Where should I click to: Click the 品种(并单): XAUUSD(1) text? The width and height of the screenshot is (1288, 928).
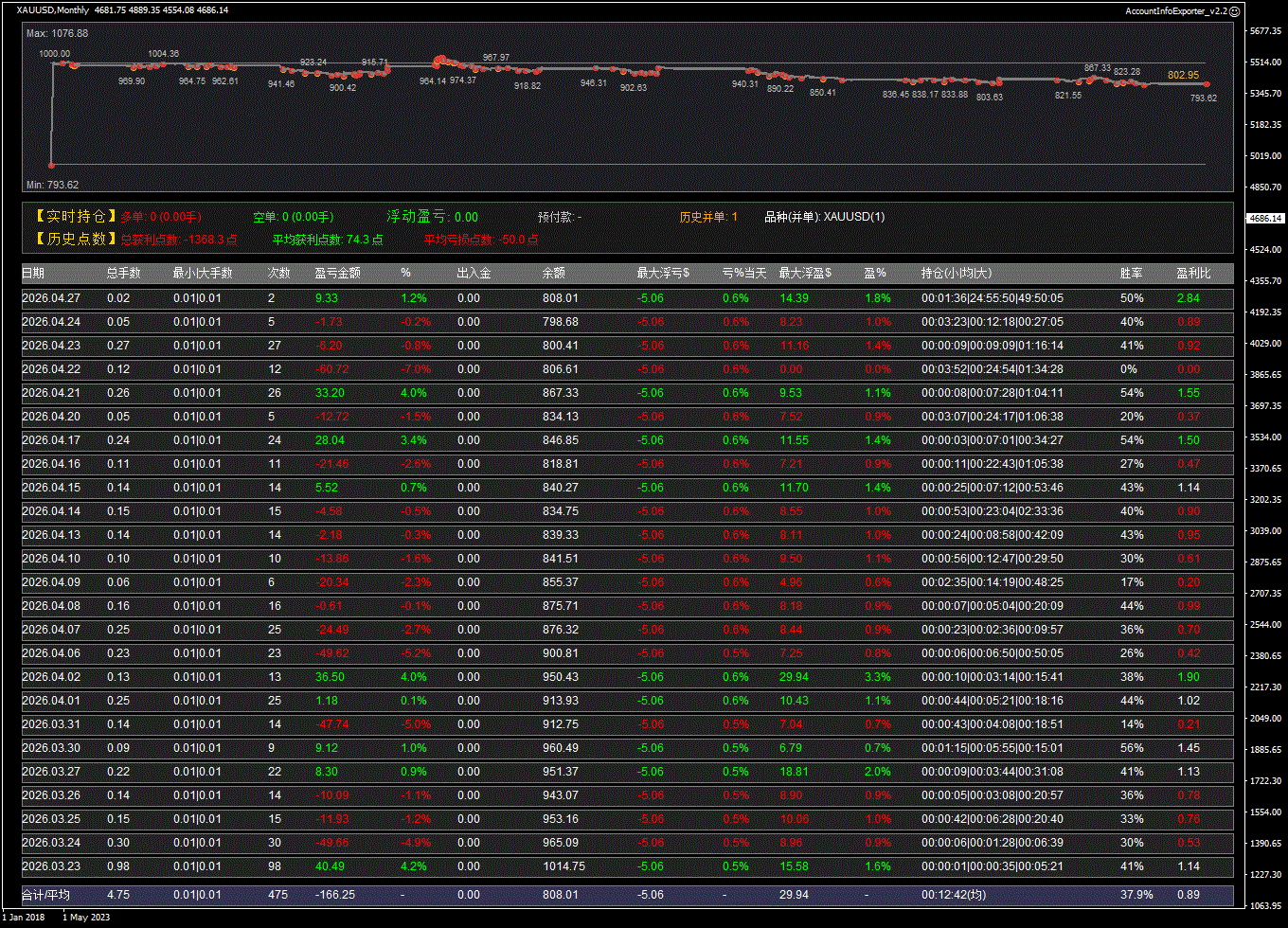[x=824, y=217]
